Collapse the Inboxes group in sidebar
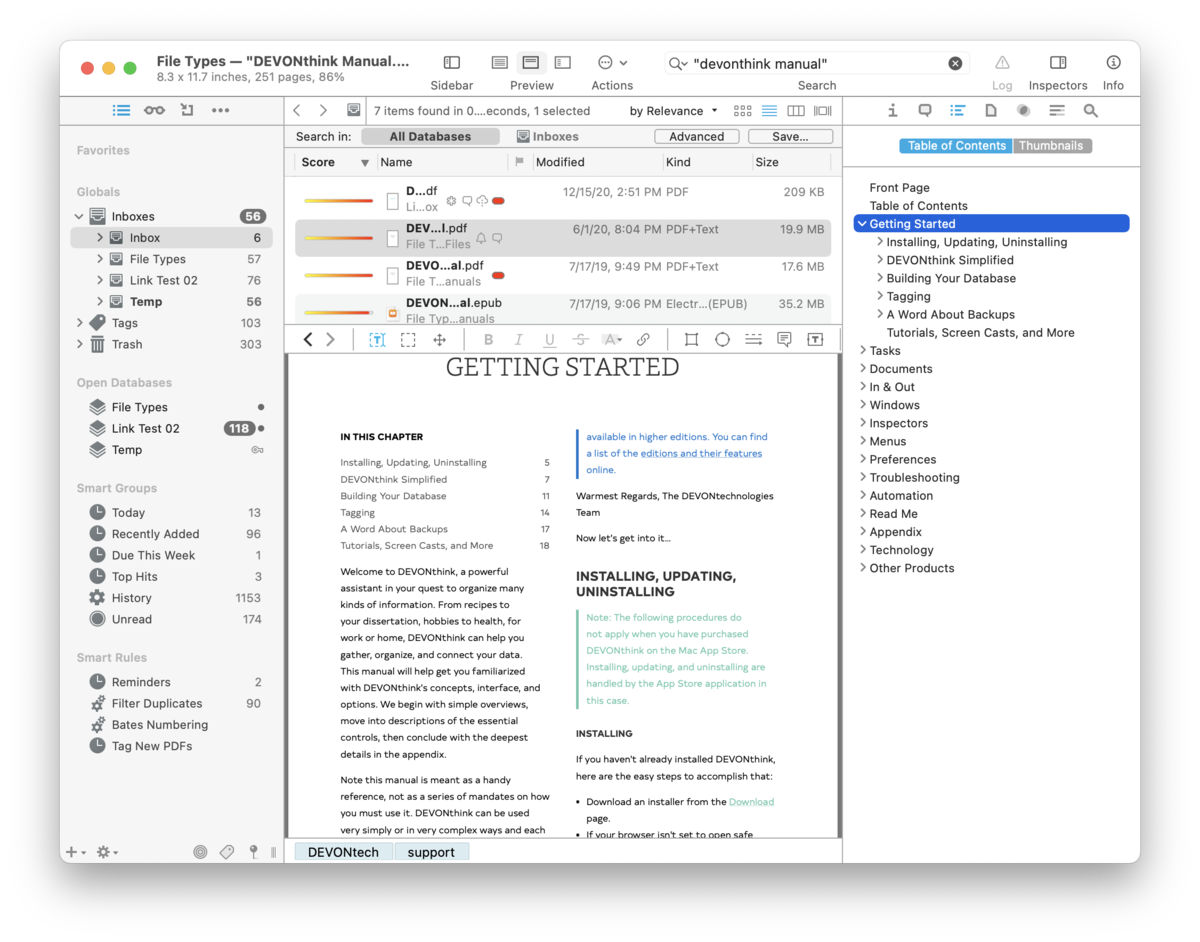Screen dimensions: 1200x942 coord(80,216)
